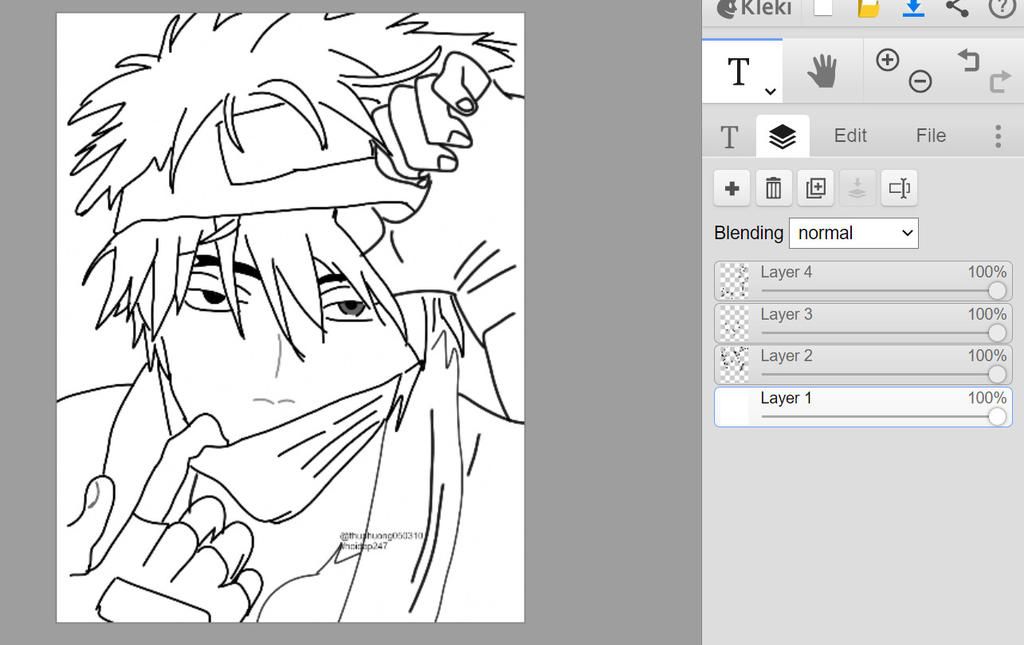Open the help question mark icon
The height and width of the screenshot is (645, 1024).
(1001, 8)
